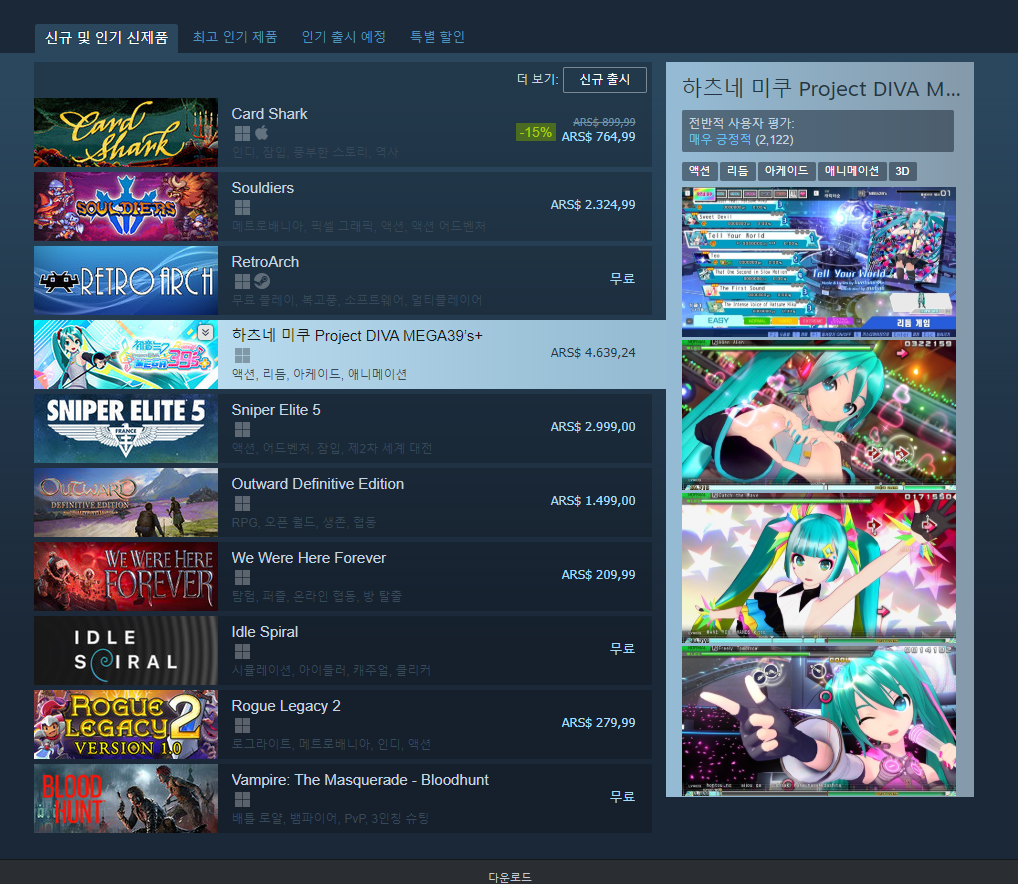Open the Idle Spiral capsule image

coord(126,650)
